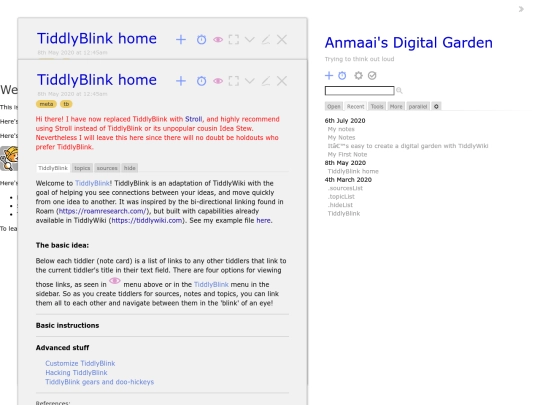Click the sidebar search input field
This screenshot has height=405, width=540.
[x=360, y=91]
